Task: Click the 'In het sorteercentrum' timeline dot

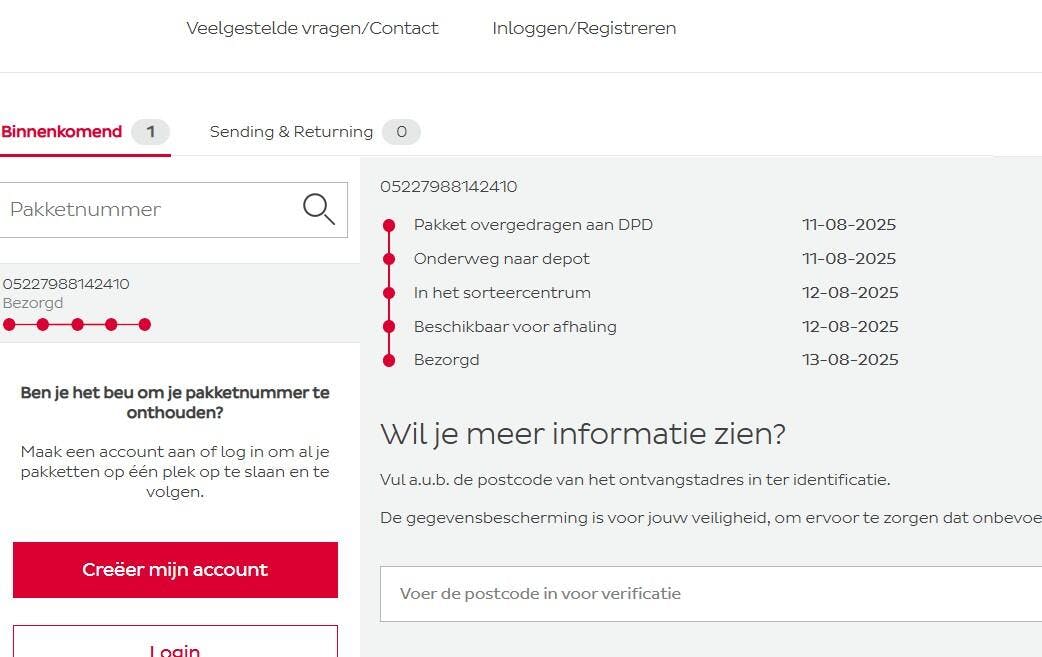Action: (389, 293)
